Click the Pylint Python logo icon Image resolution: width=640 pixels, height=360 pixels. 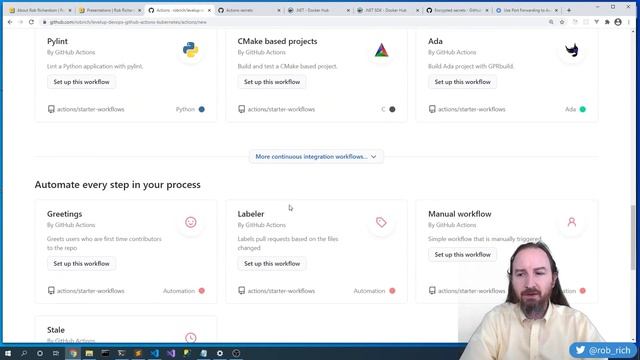(190, 50)
